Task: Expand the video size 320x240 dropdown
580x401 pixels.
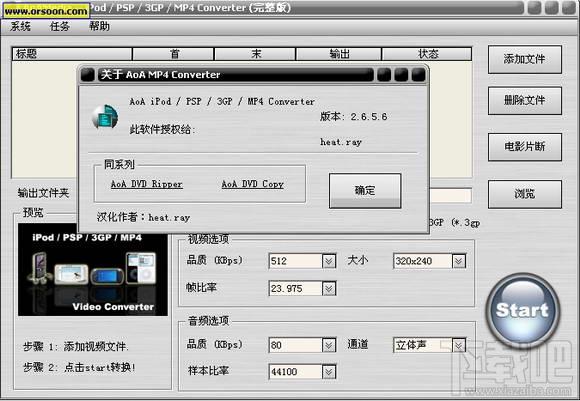Action: click(x=459, y=261)
